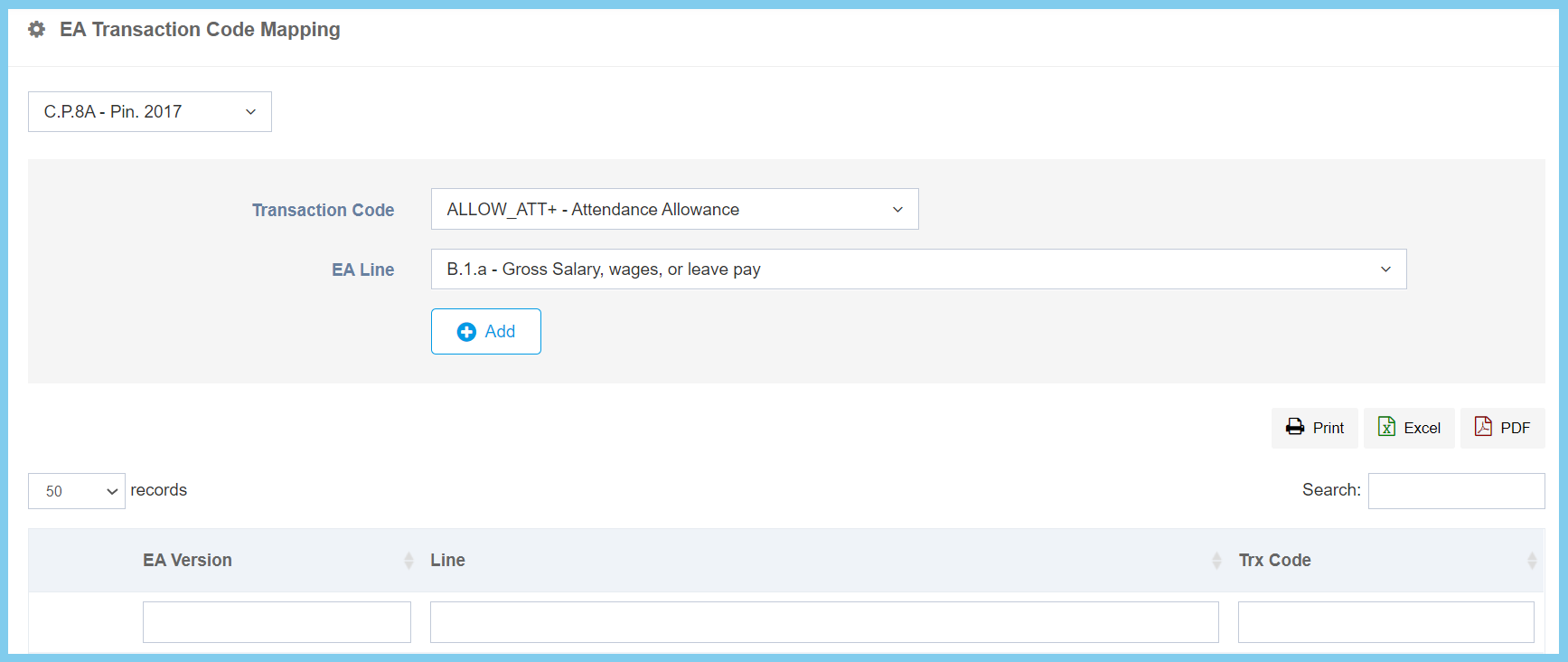Focus the Search text box
1568x662 pixels.
point(1456,491)
